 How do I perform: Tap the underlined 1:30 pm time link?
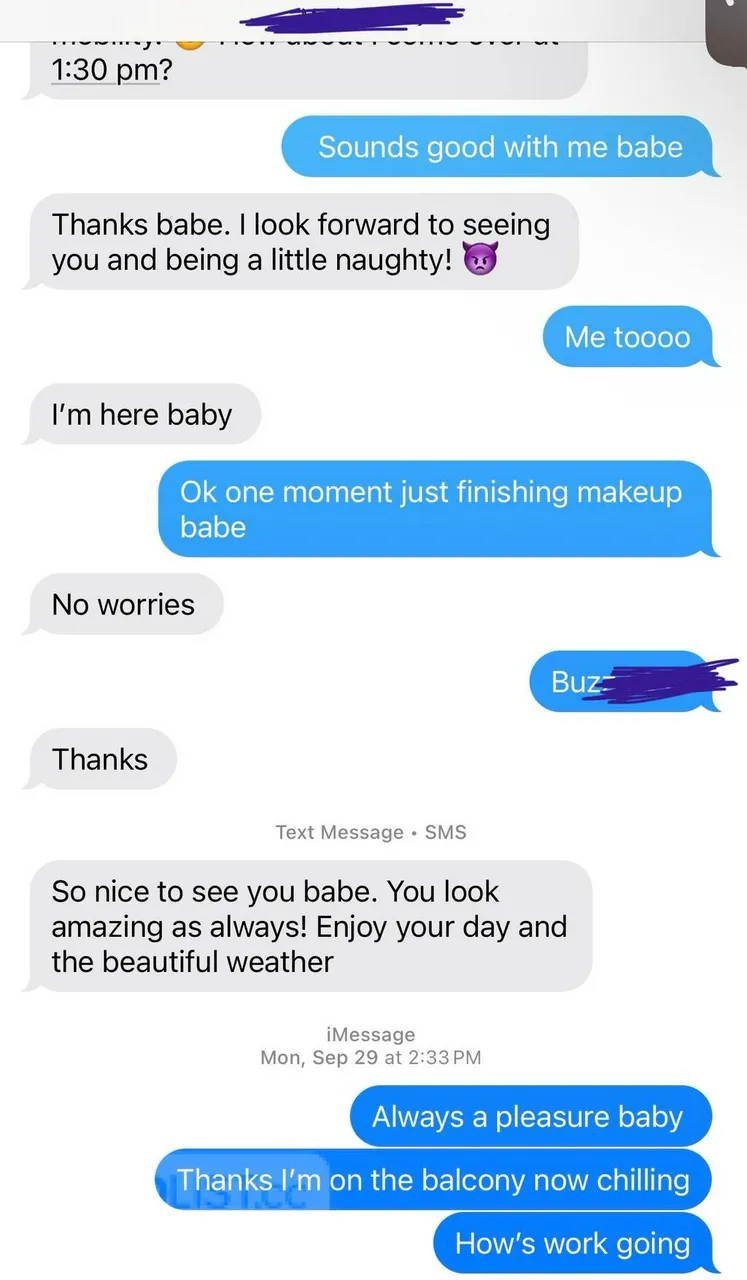105,73
